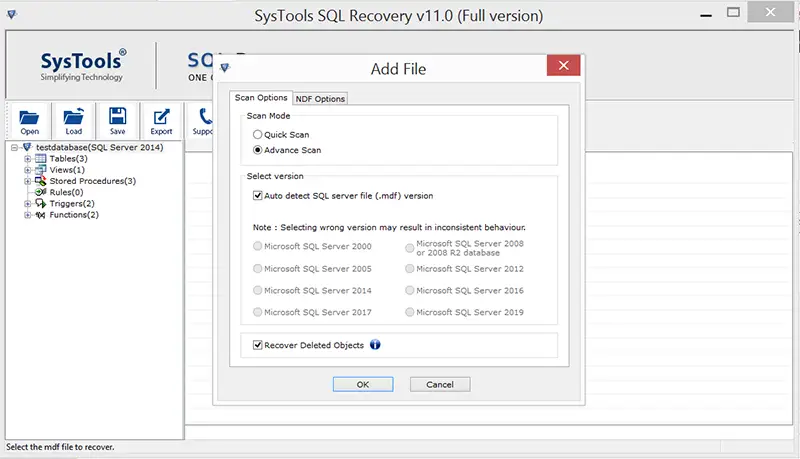Image resolution: width=800 pixels, height=459 pixels.
Task: Collapse the testdatabase root node
Action: click(x=14, y=147)
